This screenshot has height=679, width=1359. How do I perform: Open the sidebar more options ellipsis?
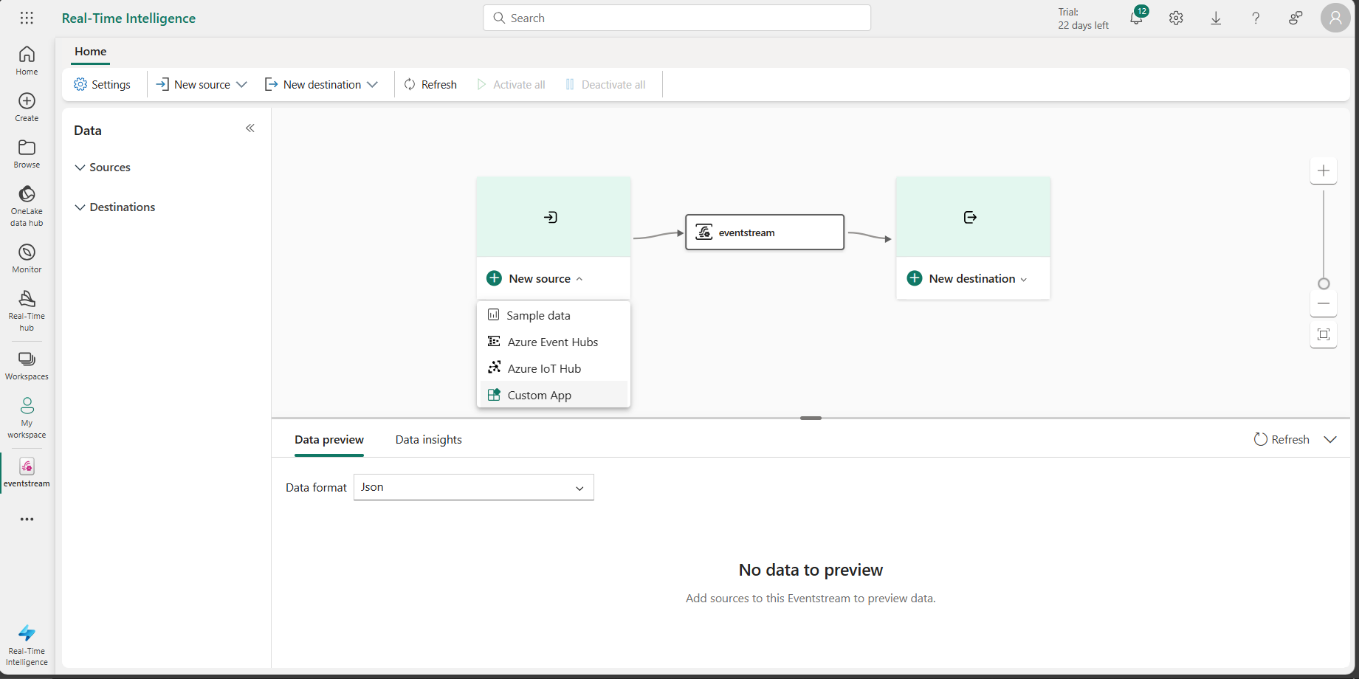pos(27,519)
